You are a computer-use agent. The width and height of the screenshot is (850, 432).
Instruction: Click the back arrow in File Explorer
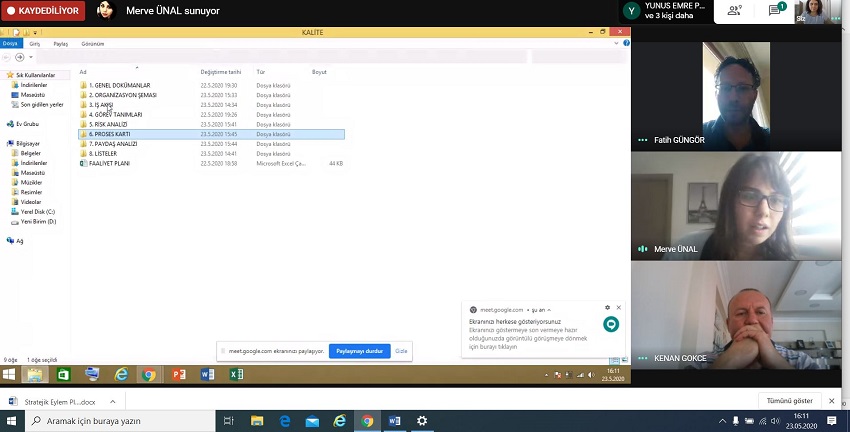8,57
